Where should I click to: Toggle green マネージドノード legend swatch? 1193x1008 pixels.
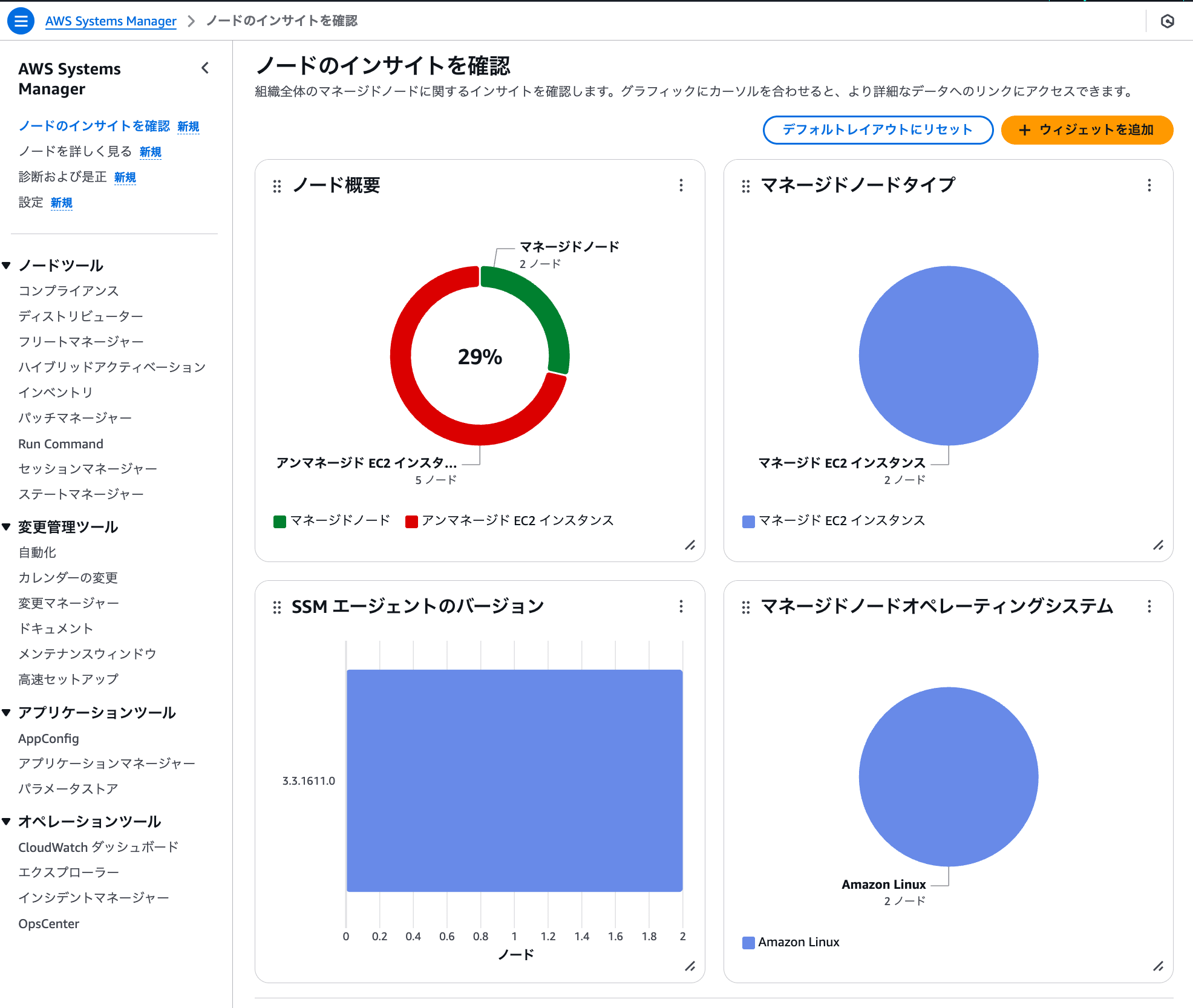pos(279,522)
